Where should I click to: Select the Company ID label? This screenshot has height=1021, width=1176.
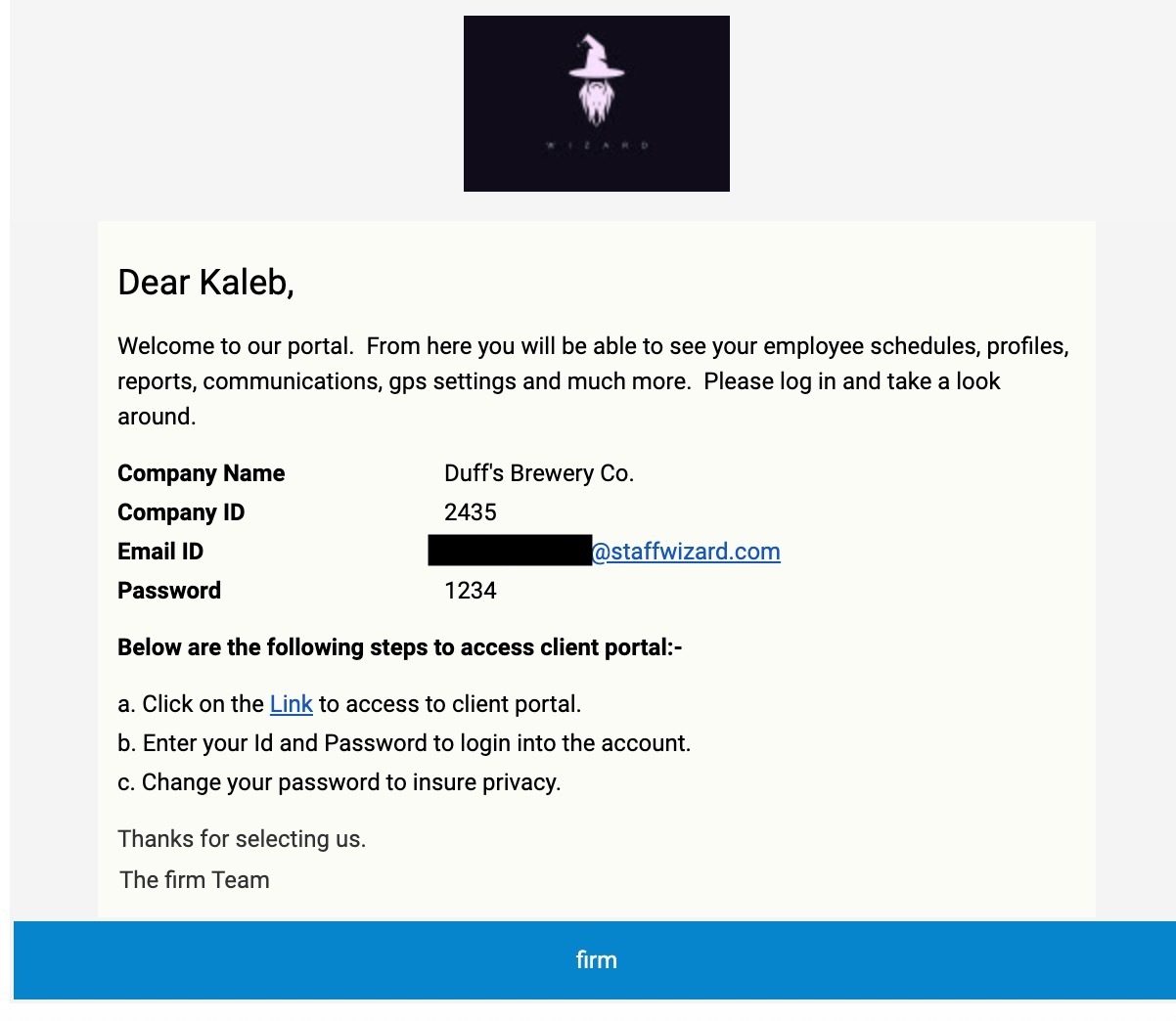click(181, 512)
